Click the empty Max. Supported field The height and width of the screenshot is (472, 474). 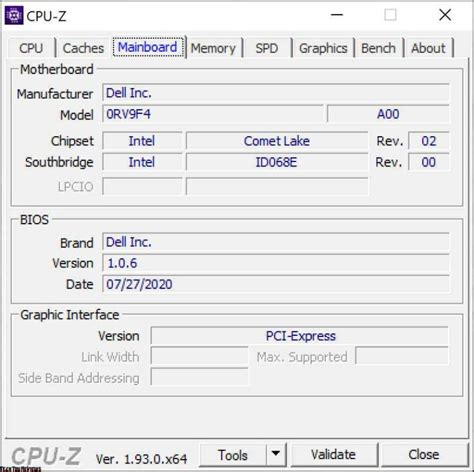pos(402,357)
